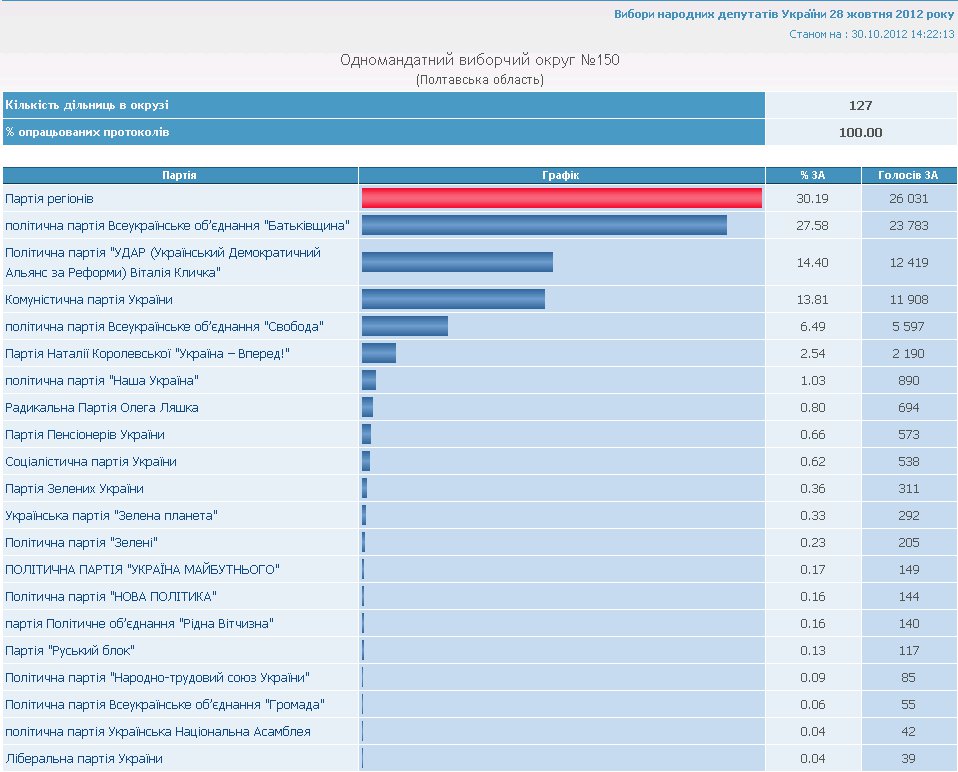The height and width of the screenshot is (772, 958).
Task: Select the "Голосів ЗА" column header
Action: (908, 175)
